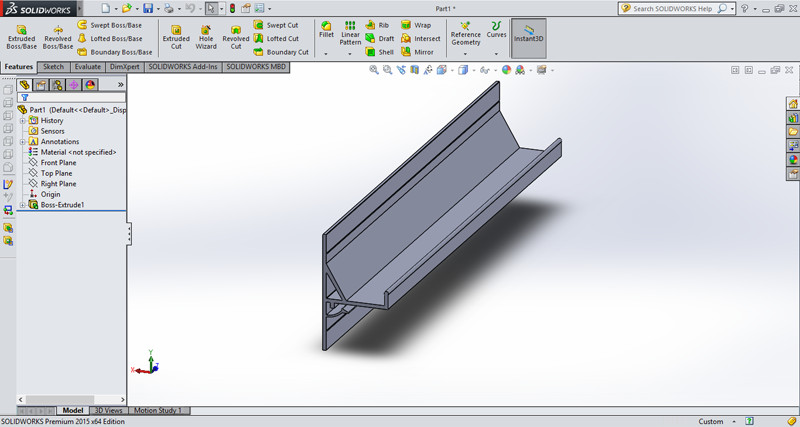800x427 pixels.
Task: Click the Save icon in the top toolbar
Action: point(149,8)
